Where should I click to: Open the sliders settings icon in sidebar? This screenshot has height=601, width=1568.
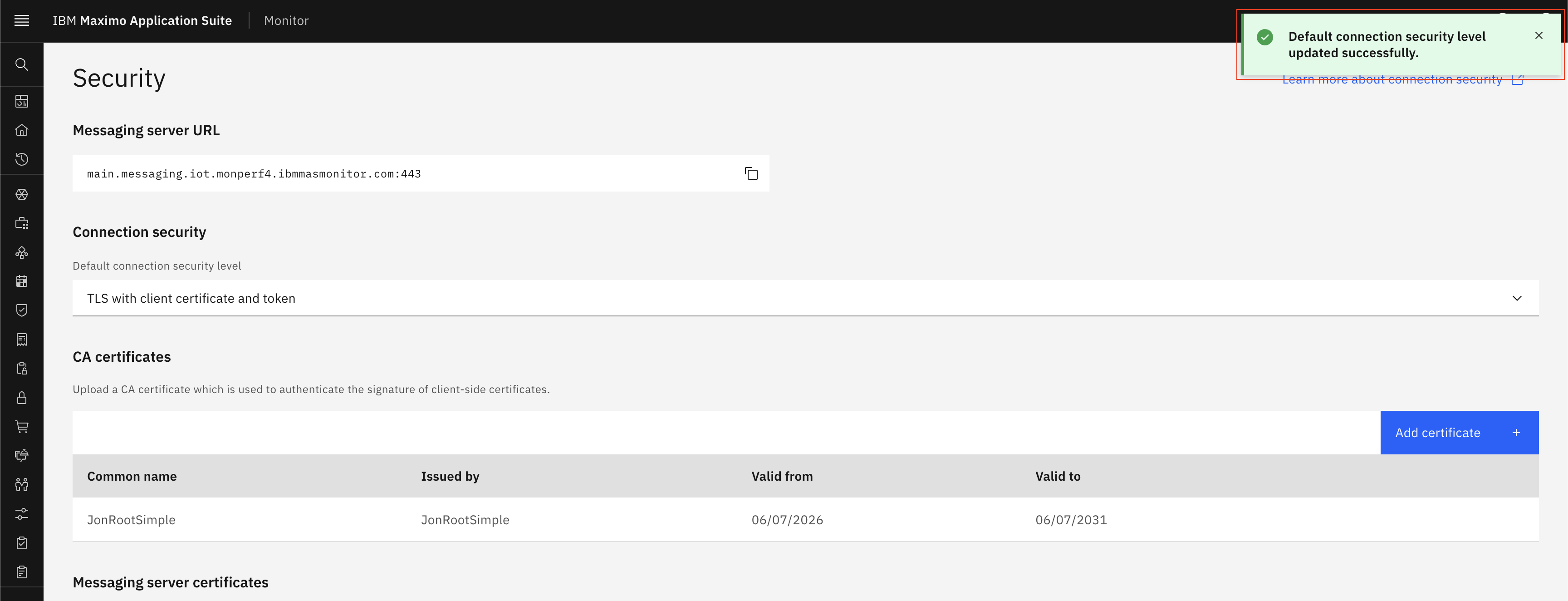[x=22, y=514]
